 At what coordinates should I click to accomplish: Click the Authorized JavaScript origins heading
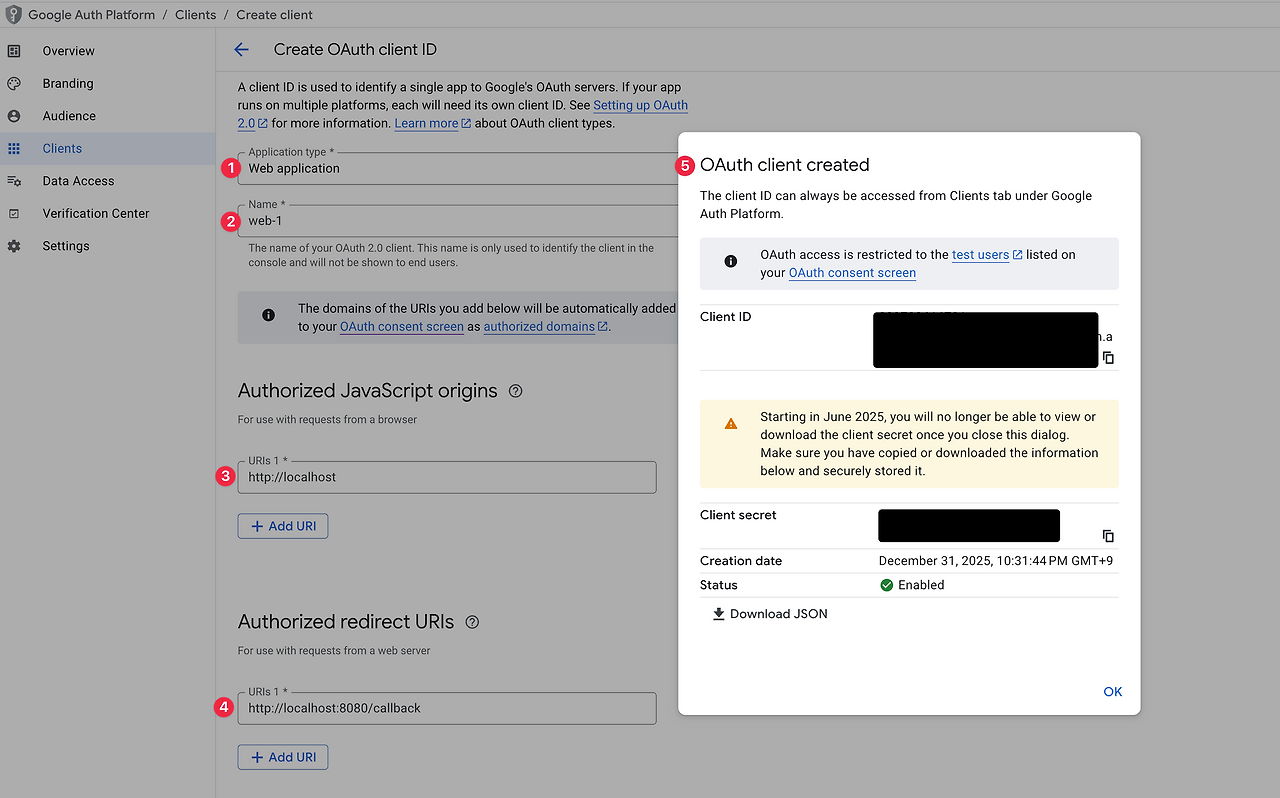click(x=368, y=391)
